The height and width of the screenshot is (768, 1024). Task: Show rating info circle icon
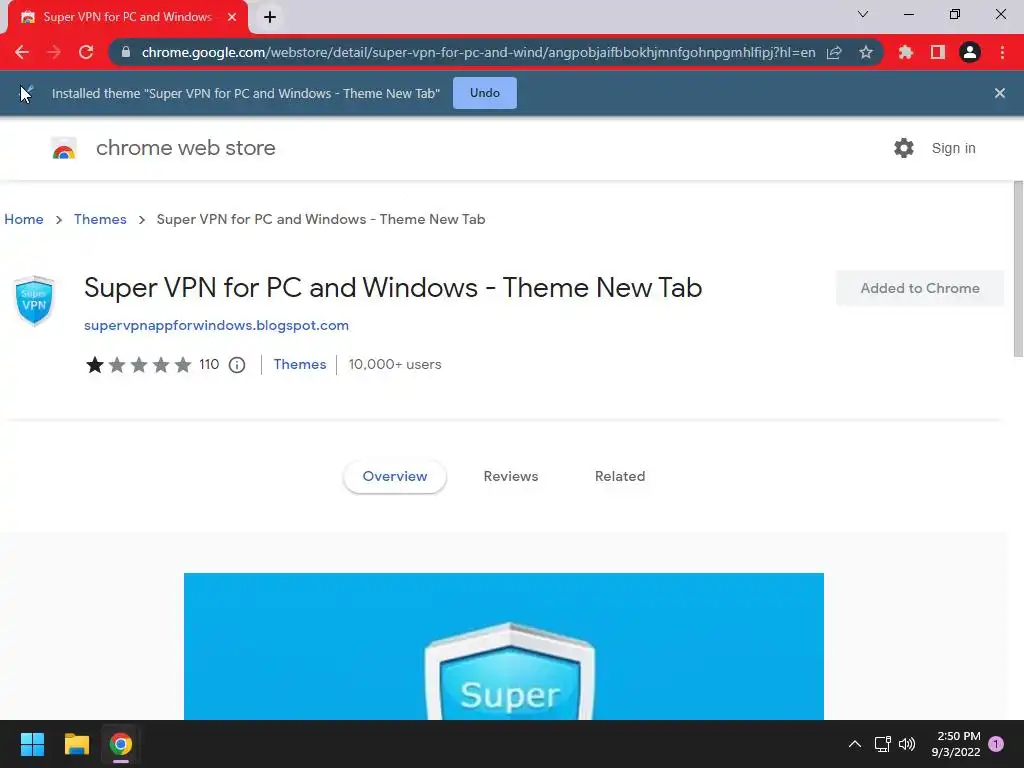tap(237, 365)
